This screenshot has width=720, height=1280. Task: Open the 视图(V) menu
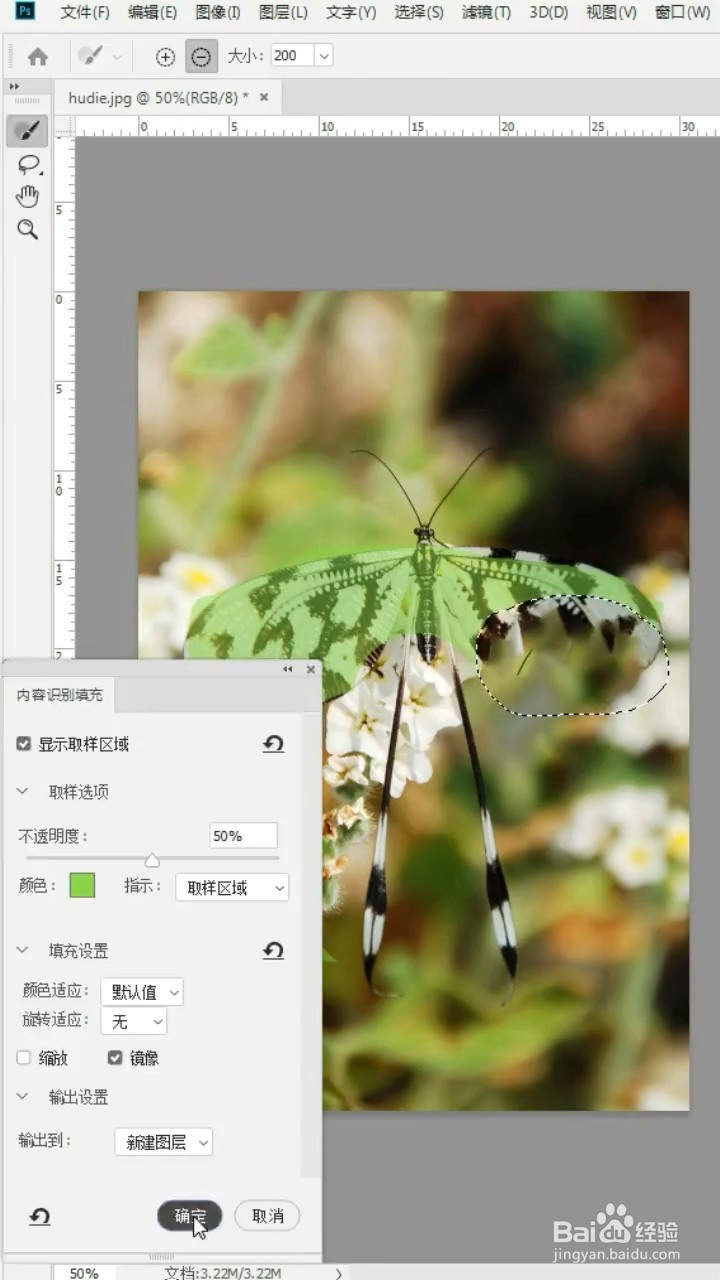tap(611, 12)
